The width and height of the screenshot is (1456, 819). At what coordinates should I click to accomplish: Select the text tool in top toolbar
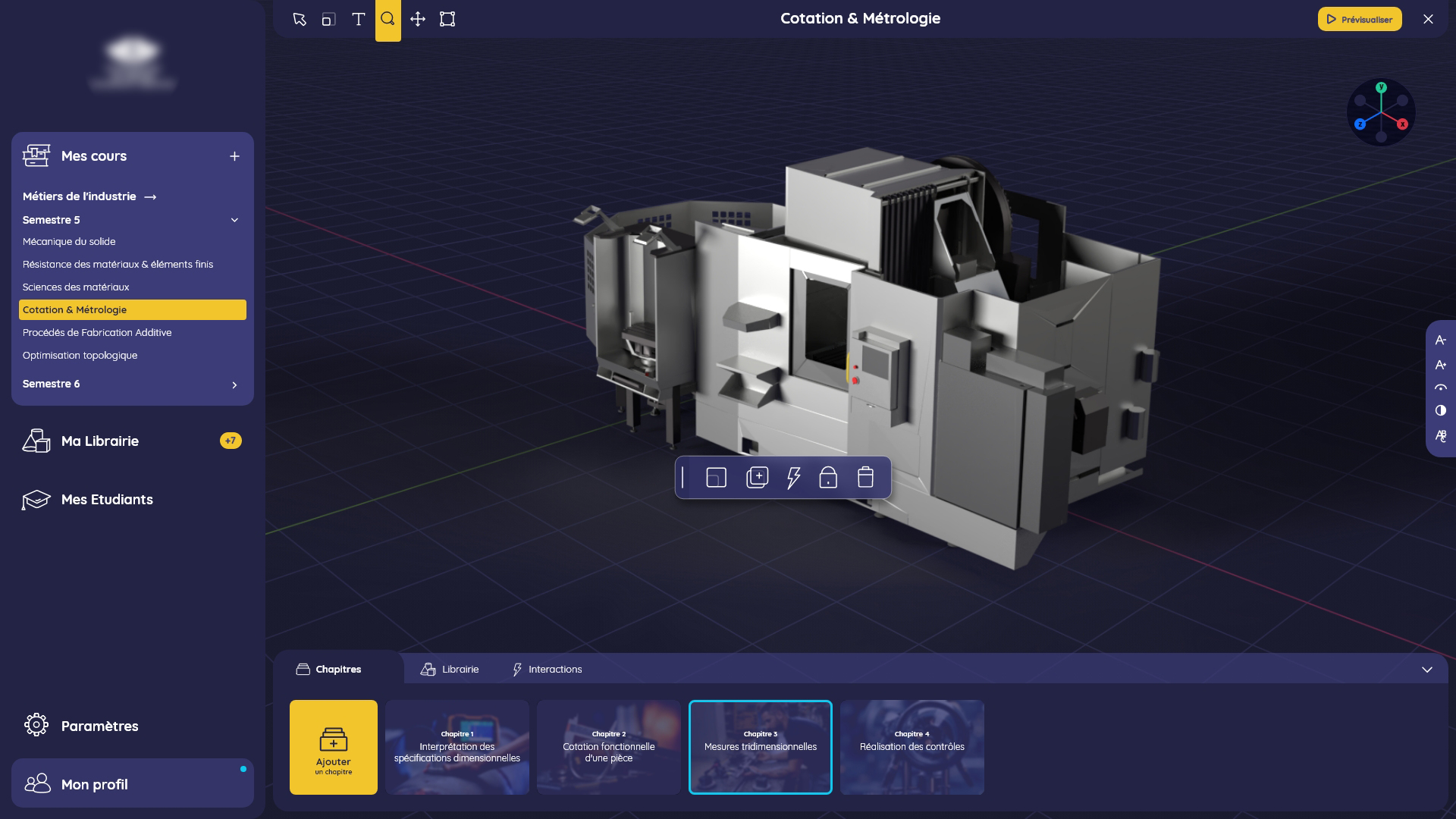click(359, 19)
